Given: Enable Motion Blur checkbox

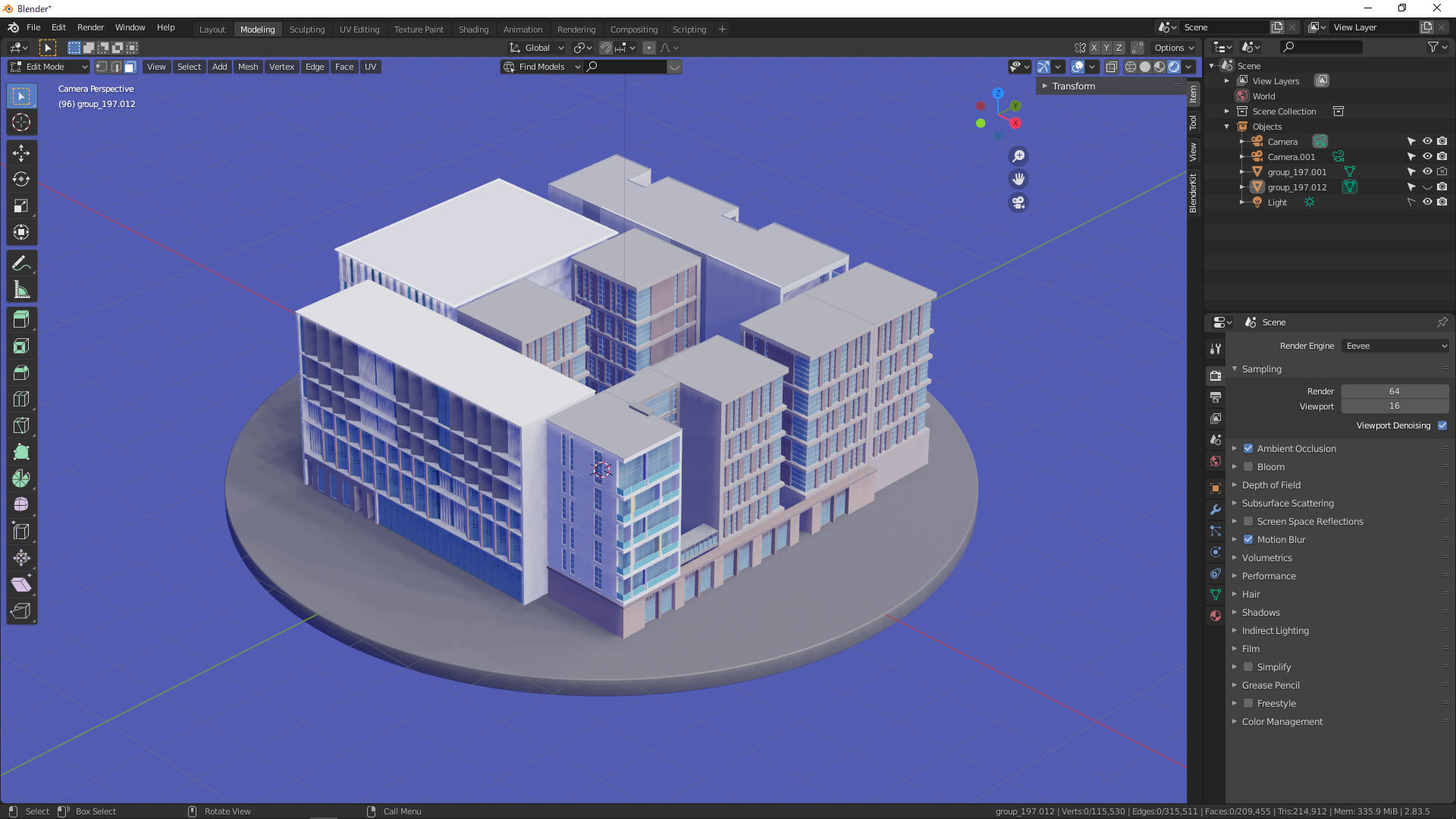Looking at the screenshot, I should [x=1247, y=539].
